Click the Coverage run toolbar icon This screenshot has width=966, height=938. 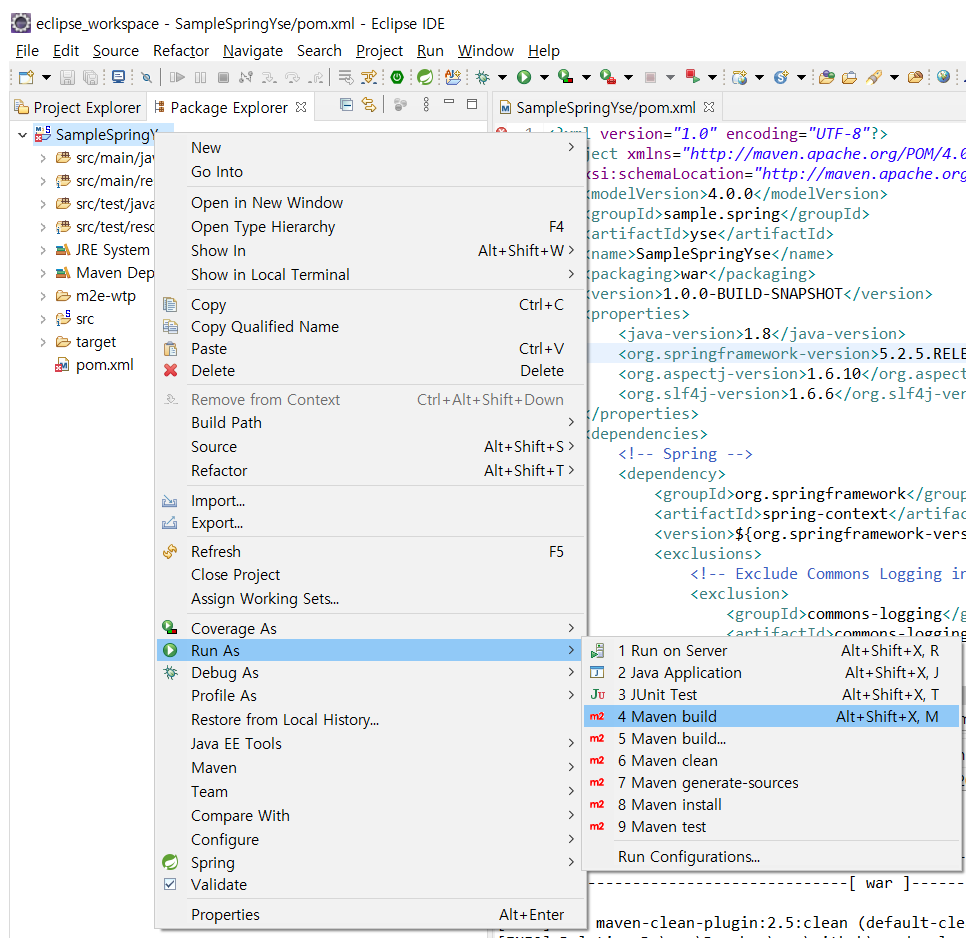coord(566,77)
